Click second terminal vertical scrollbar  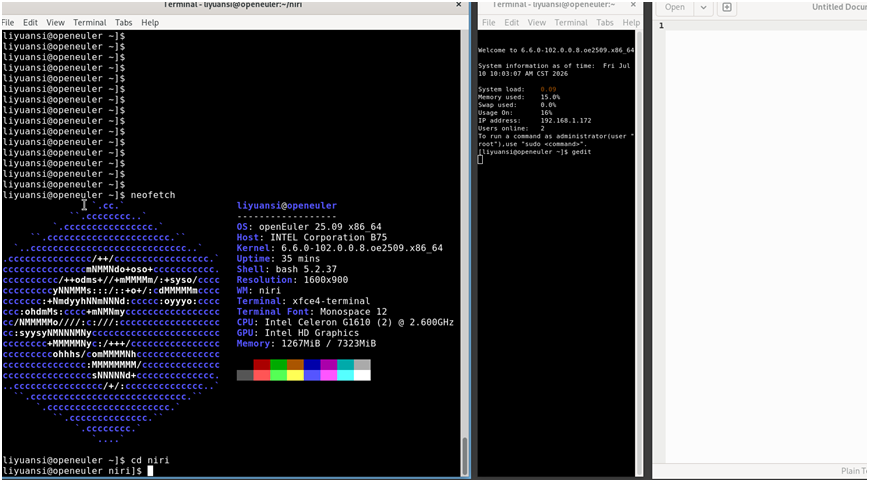click(x=639, y=252)
